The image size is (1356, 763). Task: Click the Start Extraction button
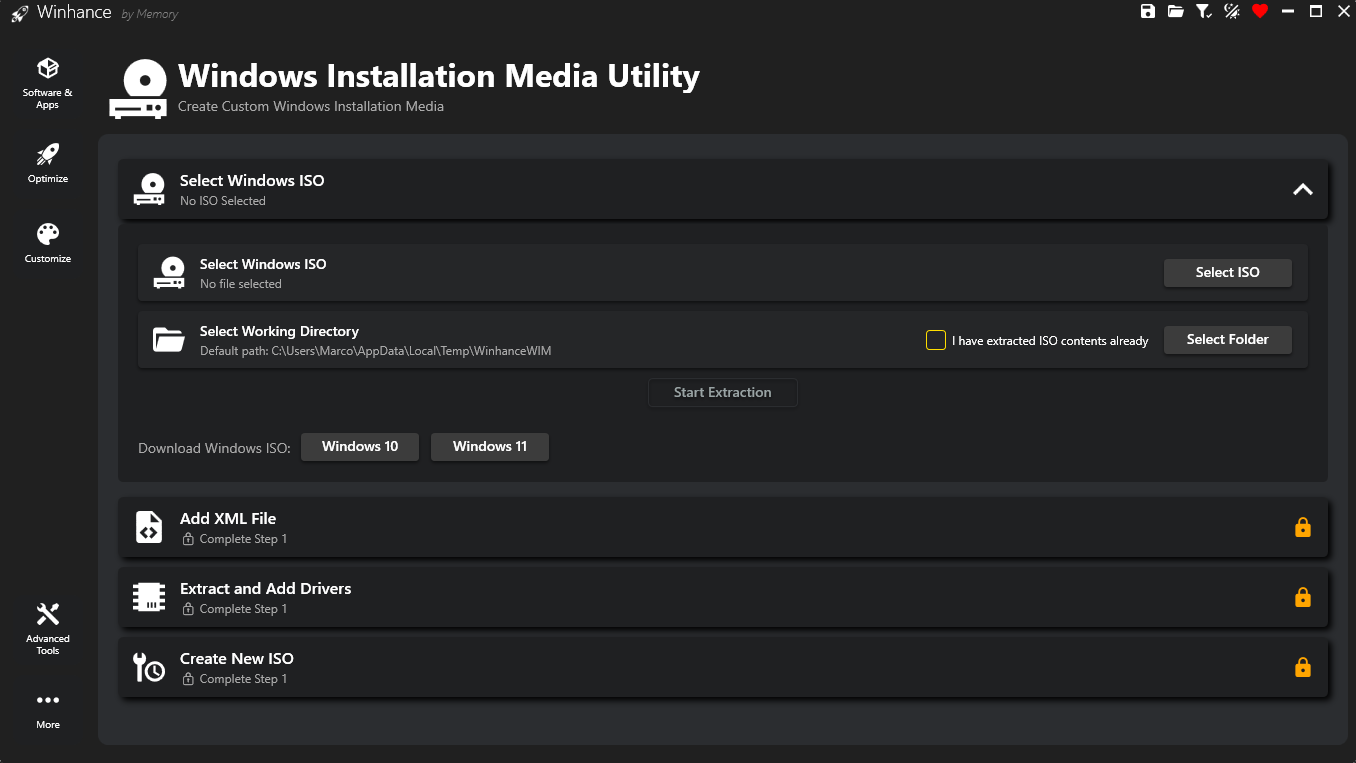click(x=722, y=393)
